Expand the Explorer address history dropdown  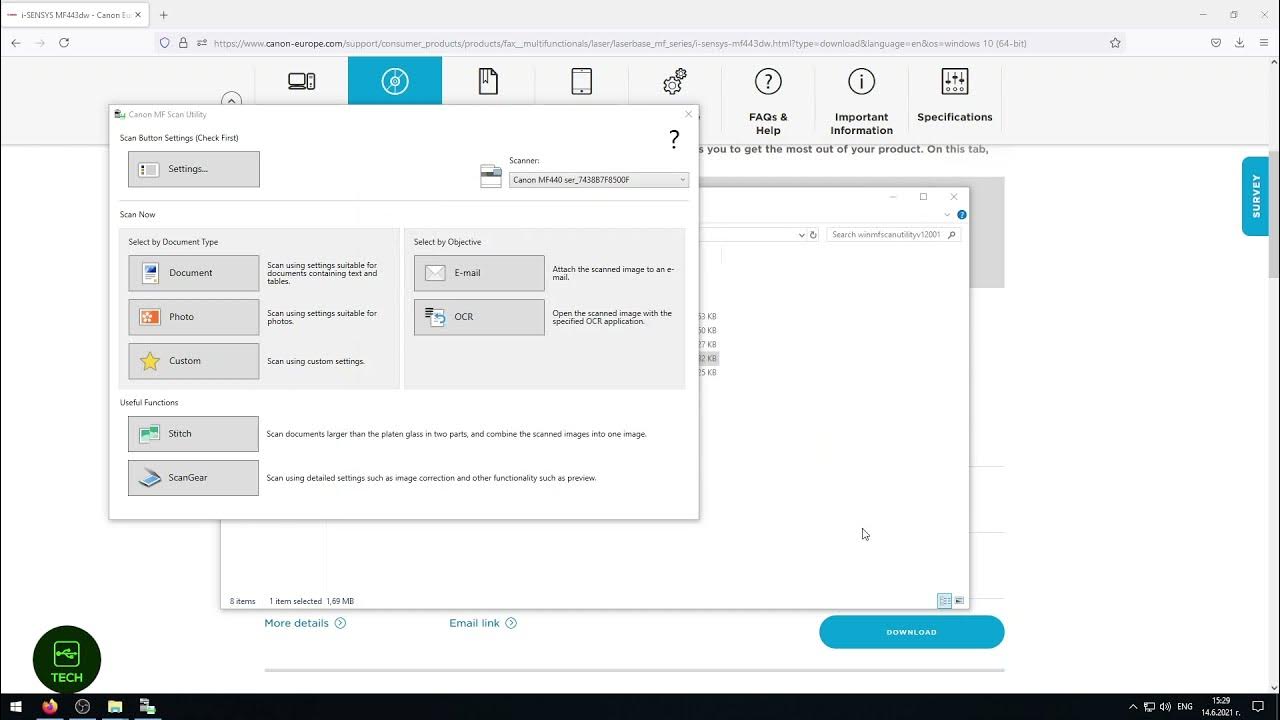pyautogui.click(x=801, y=235)
